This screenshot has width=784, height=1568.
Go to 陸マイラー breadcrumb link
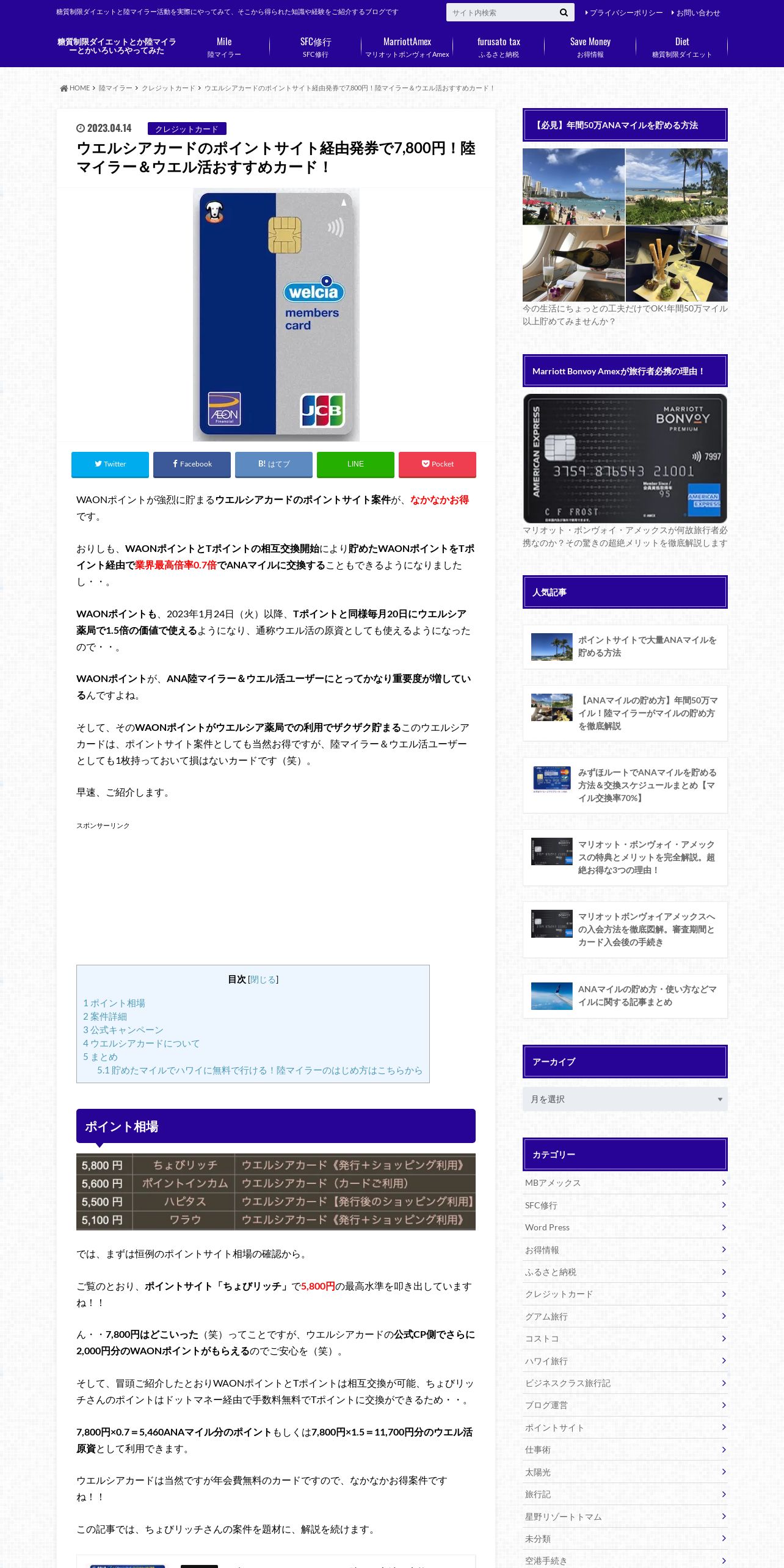[x=115, y=88]
